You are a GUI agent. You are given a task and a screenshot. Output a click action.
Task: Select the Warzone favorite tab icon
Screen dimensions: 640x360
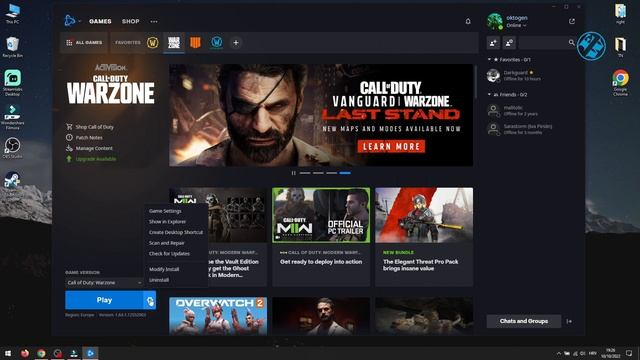click(174, 42)
